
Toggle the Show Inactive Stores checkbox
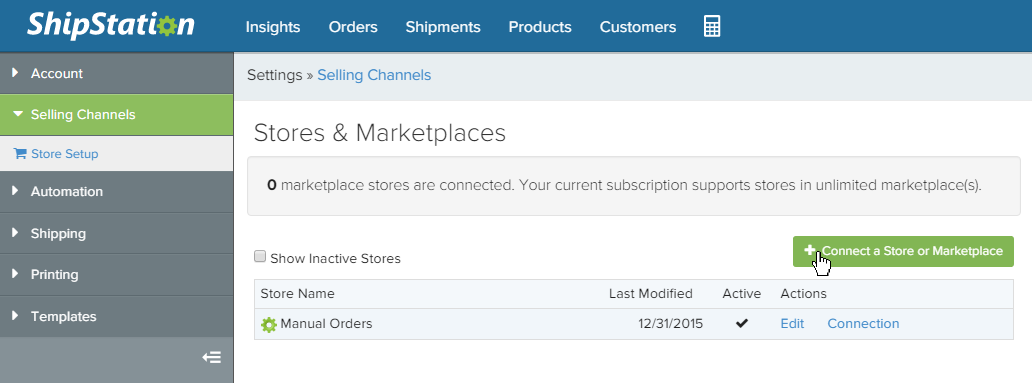pyautogui.click(x=260, y=257)
